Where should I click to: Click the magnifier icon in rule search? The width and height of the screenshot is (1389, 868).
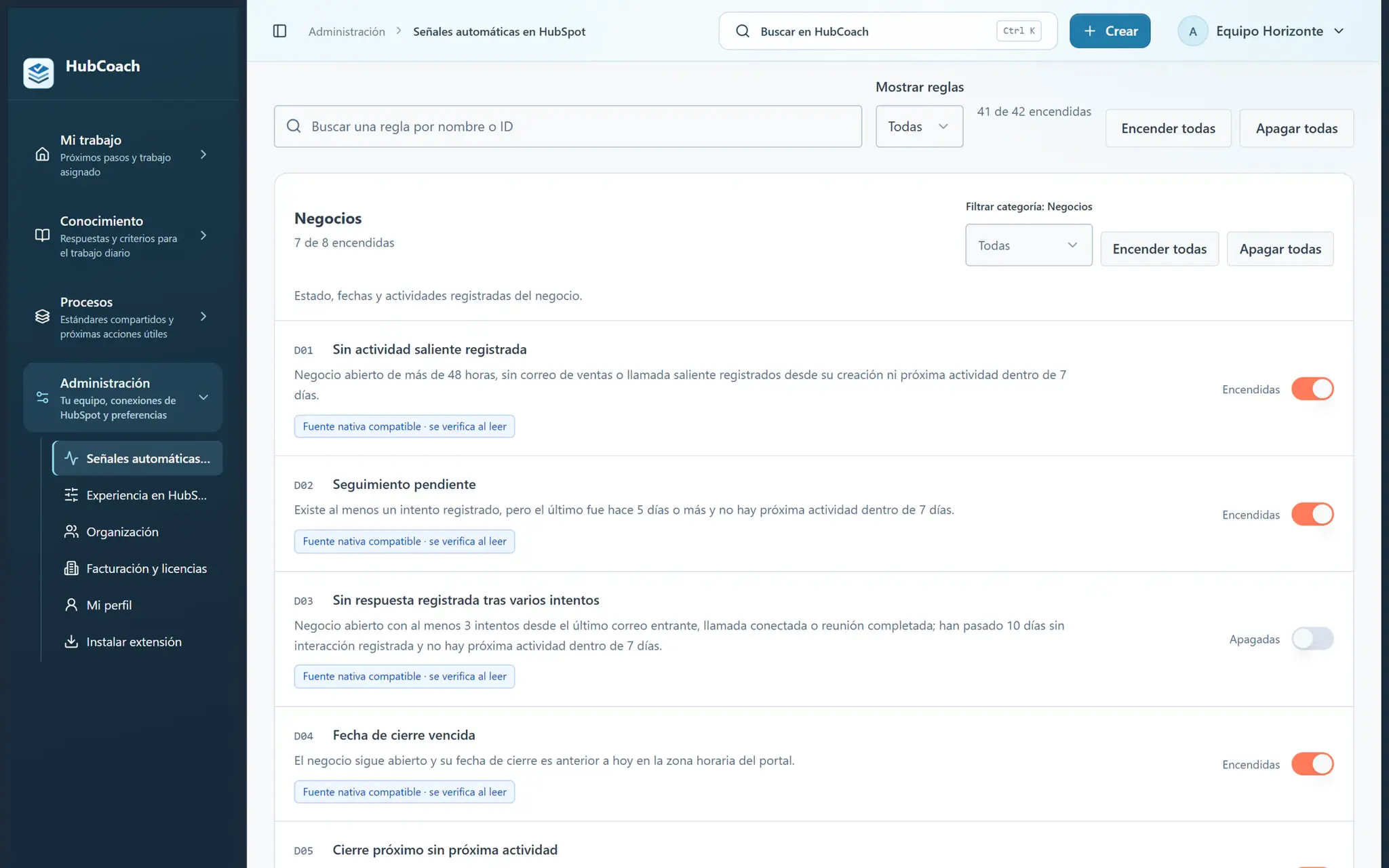pos(294,126)
